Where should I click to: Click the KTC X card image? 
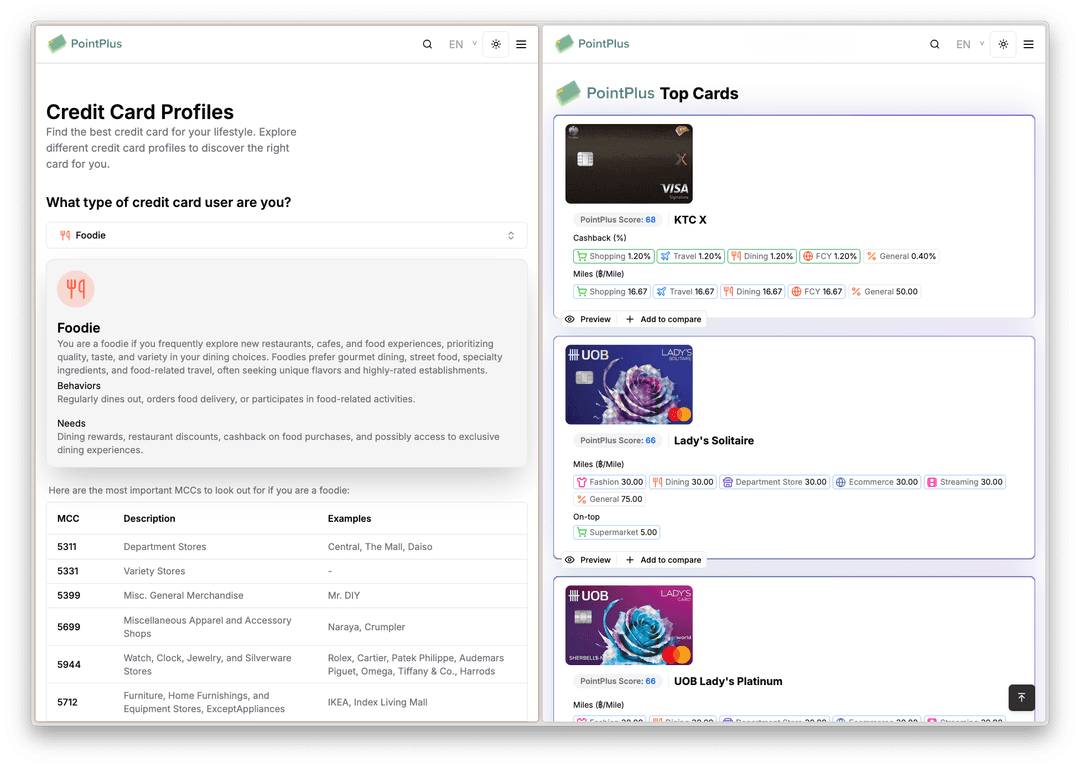[x=629, y=164]
